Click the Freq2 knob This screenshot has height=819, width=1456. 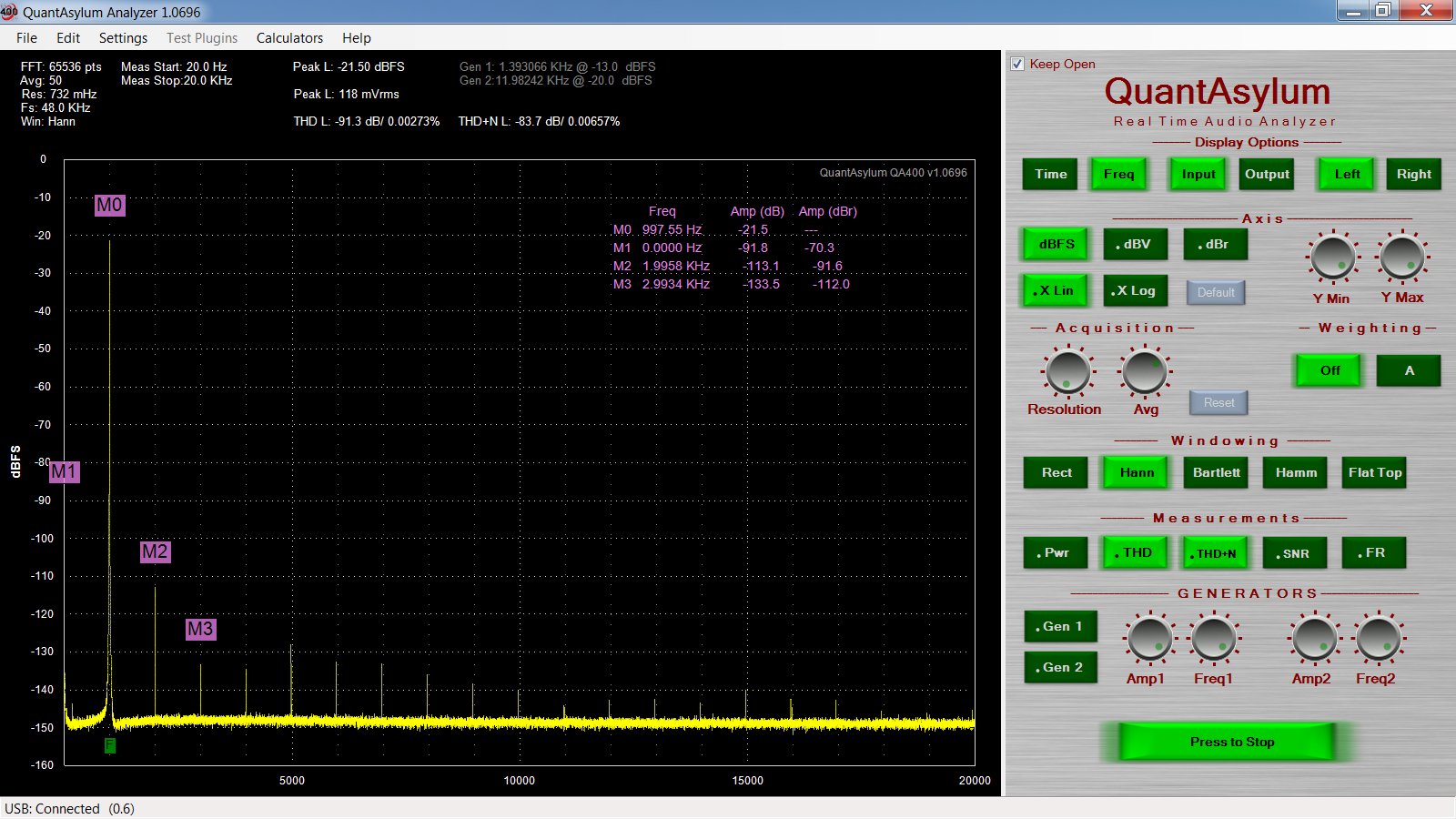coord(1379,638)
